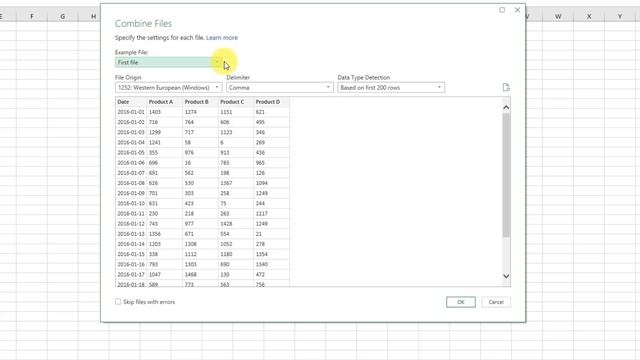Open the File Origin dropdown
The height and width of the screenshot is (360, 640).
[169, 88]
